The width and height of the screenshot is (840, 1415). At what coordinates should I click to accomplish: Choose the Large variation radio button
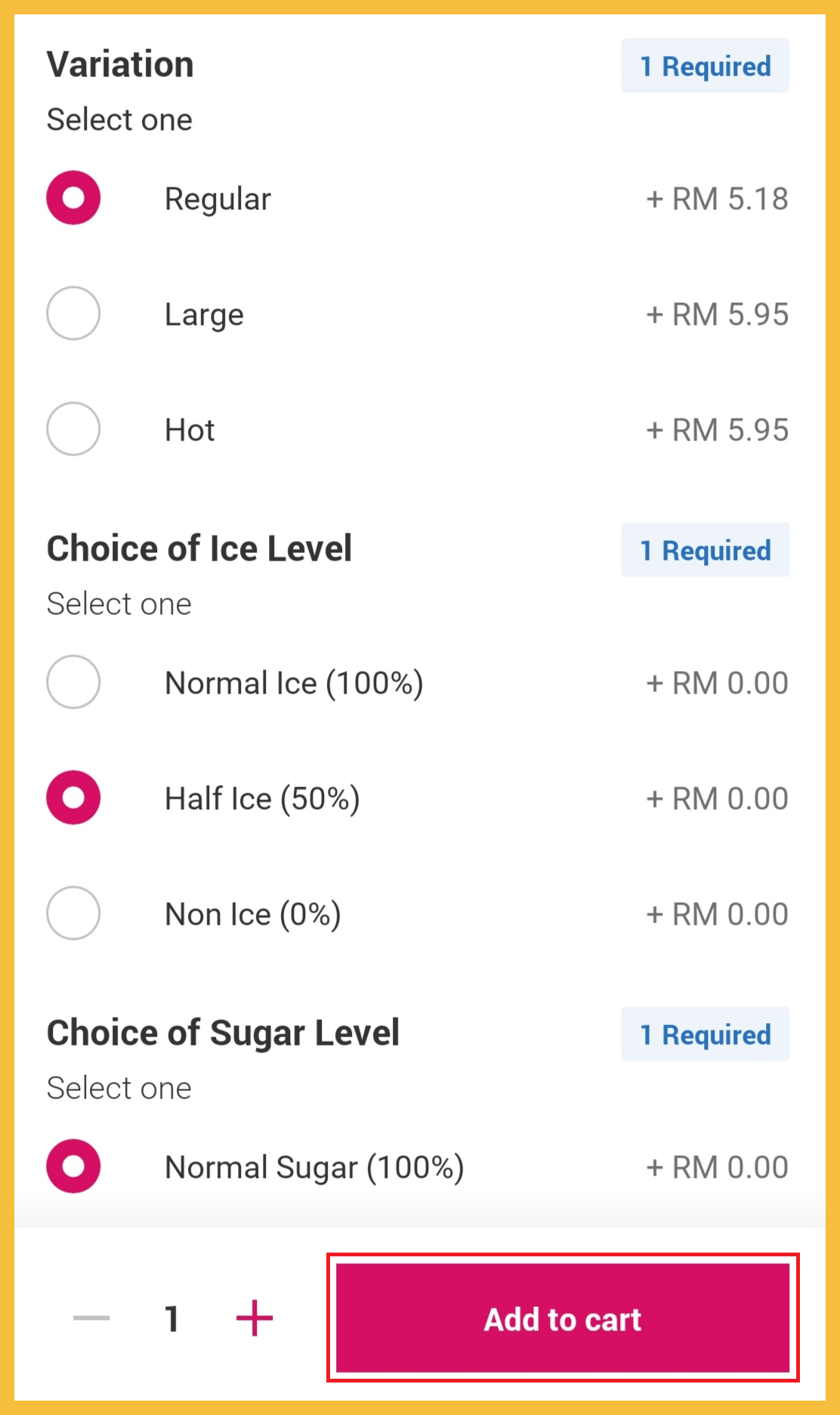[x=73, y=314]
